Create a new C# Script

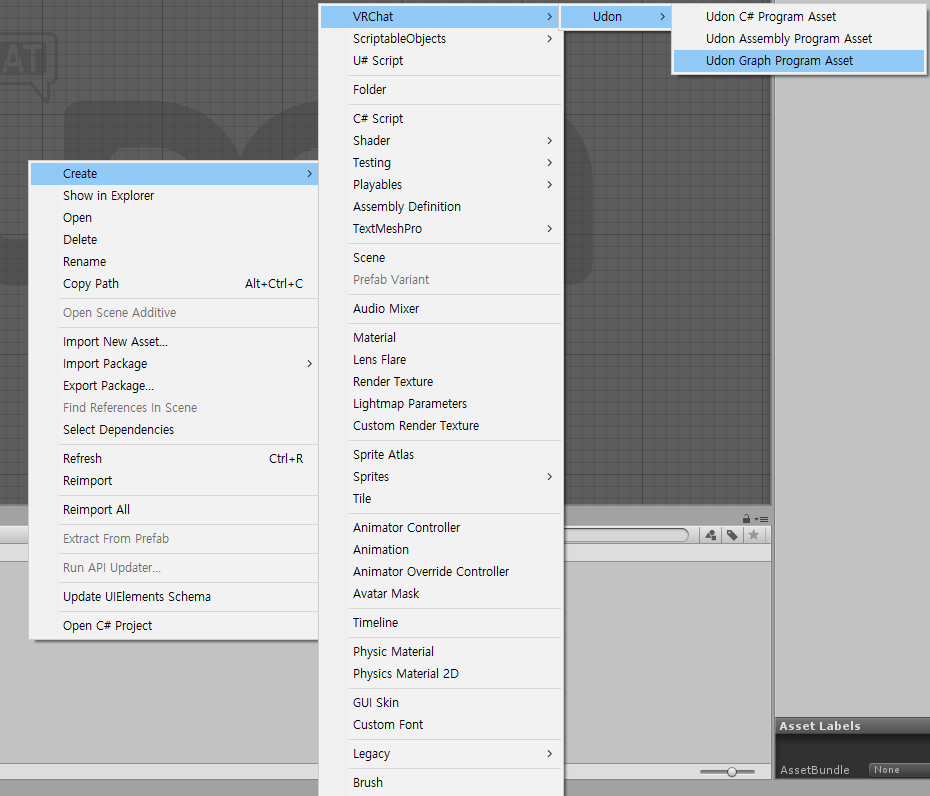click(439, 119)
